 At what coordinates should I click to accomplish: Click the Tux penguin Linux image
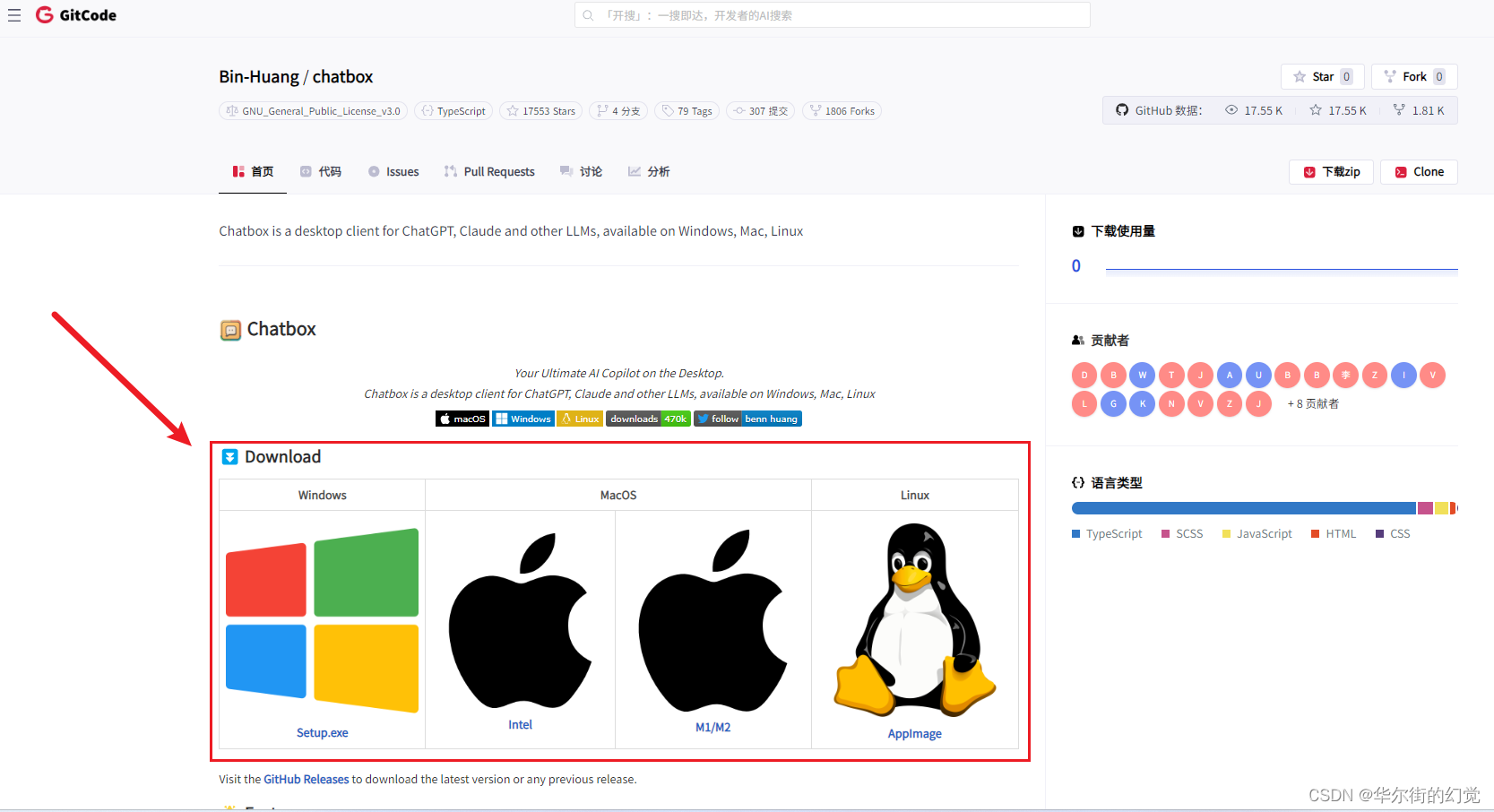click(915, 620)
